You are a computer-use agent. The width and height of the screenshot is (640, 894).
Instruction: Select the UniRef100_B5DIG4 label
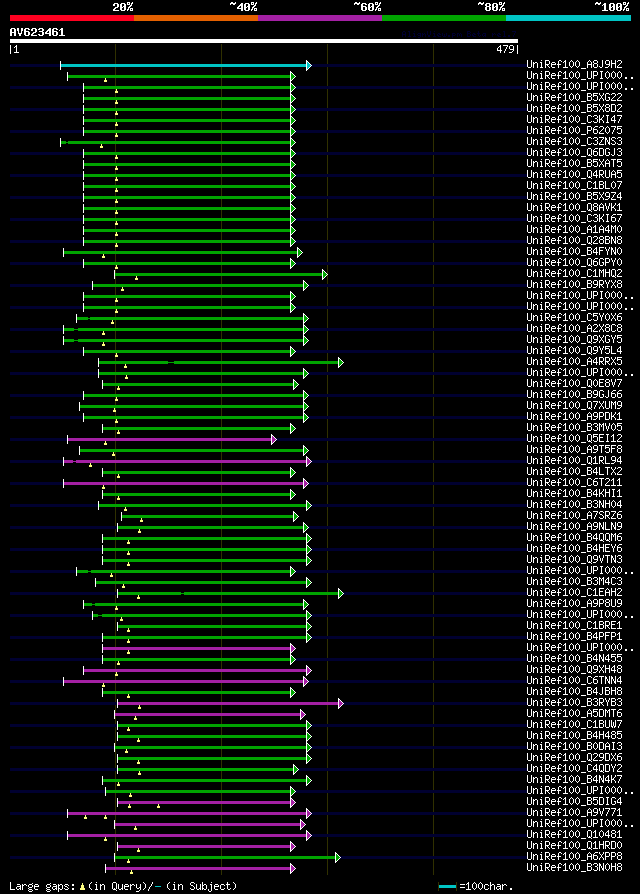click(574, 802)
